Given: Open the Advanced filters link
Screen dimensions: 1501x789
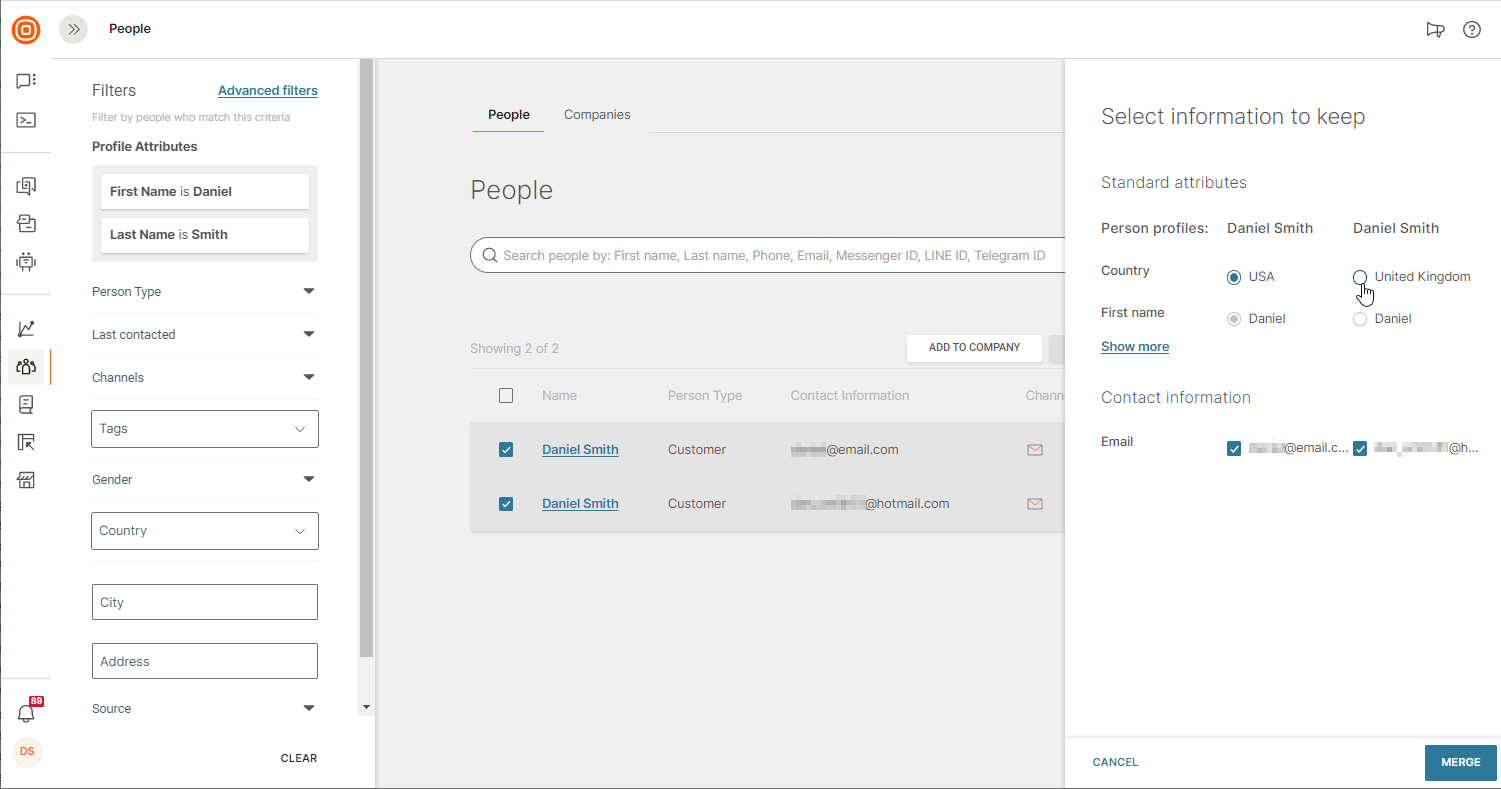Looking at the screenshot, I should (x=268, y=91).
